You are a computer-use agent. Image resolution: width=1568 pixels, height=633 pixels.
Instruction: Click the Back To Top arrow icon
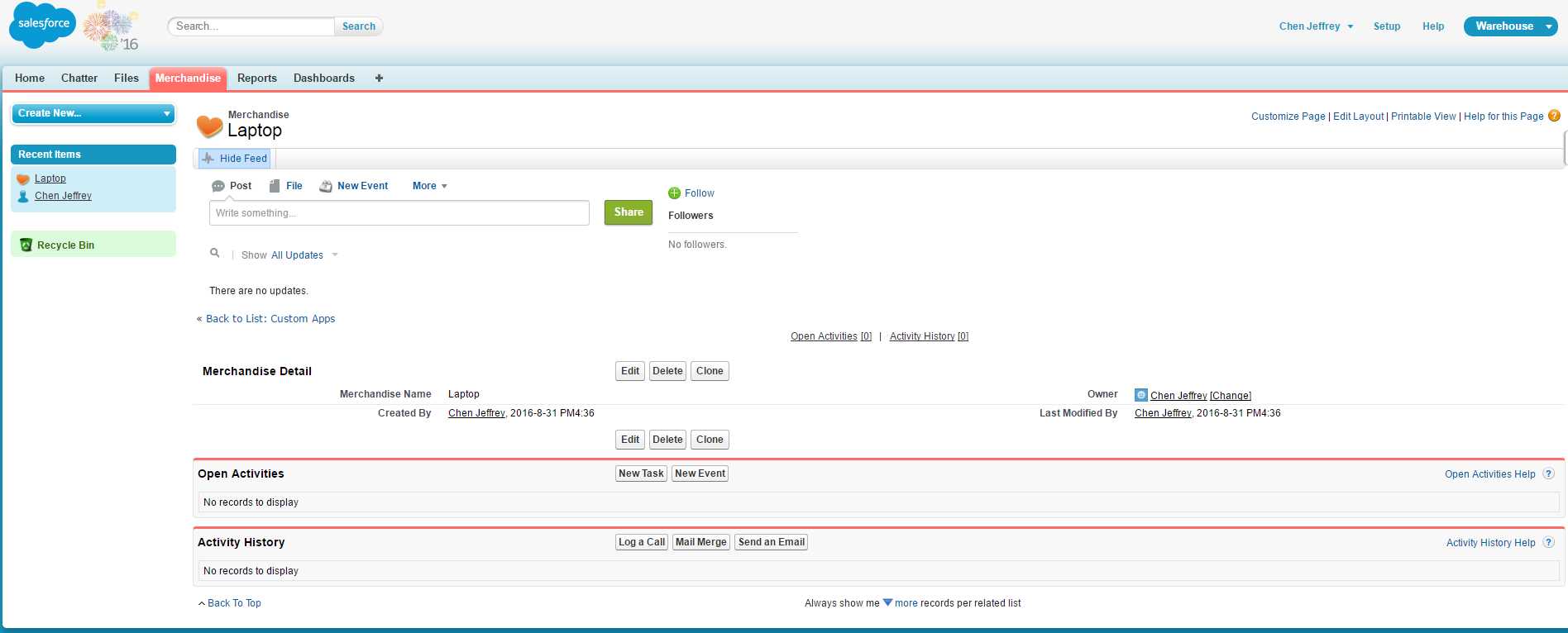202,603
